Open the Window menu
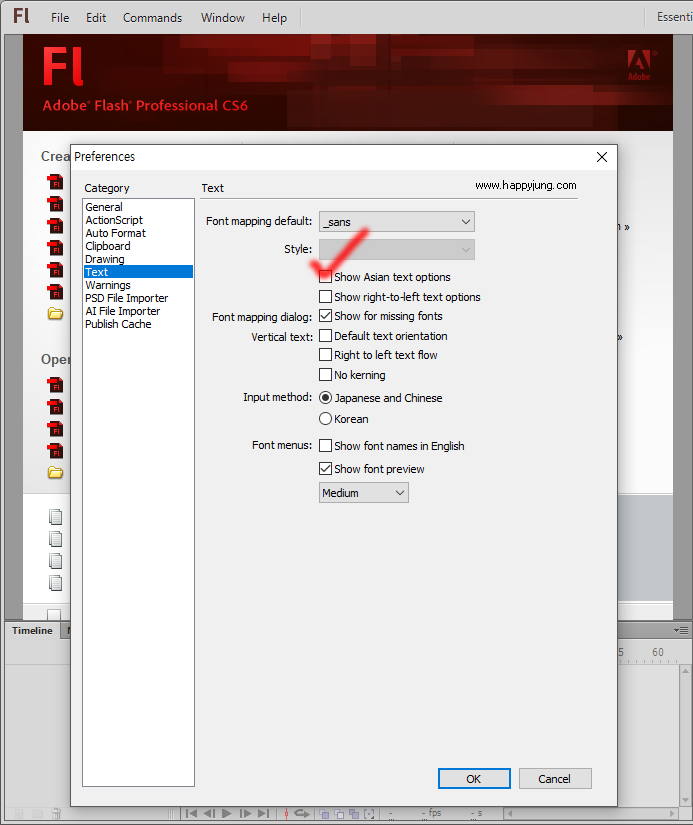 pyautogui.click(x=223, y=17)
